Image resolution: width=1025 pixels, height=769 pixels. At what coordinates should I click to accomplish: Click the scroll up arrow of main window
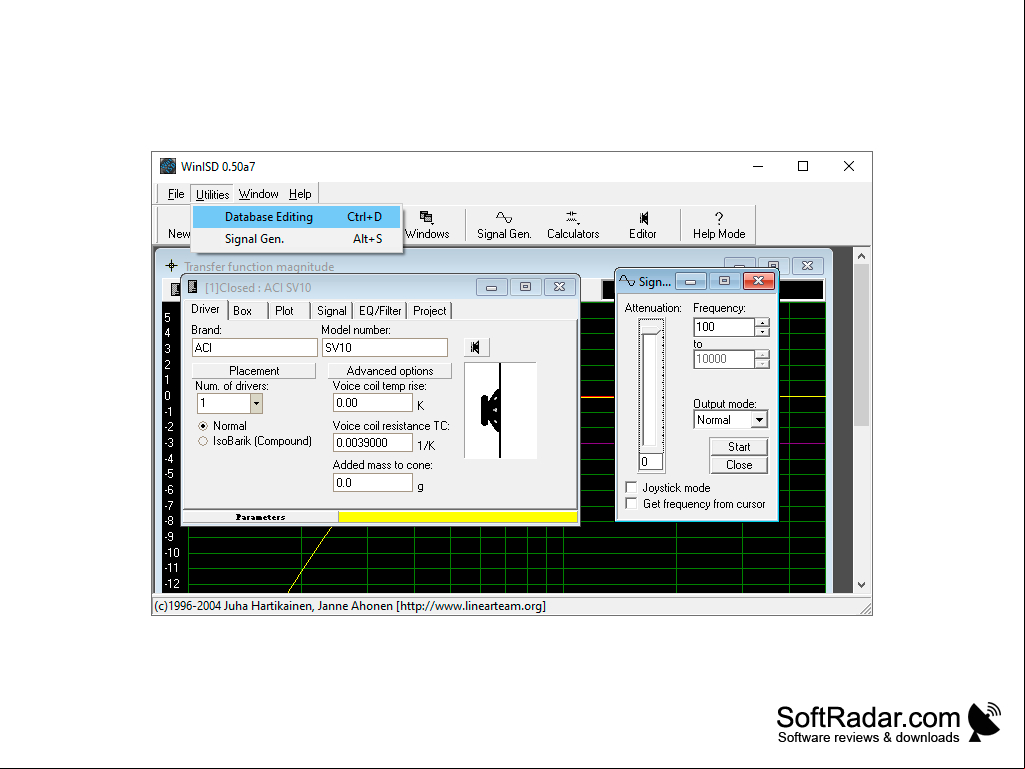click(861, 256)
